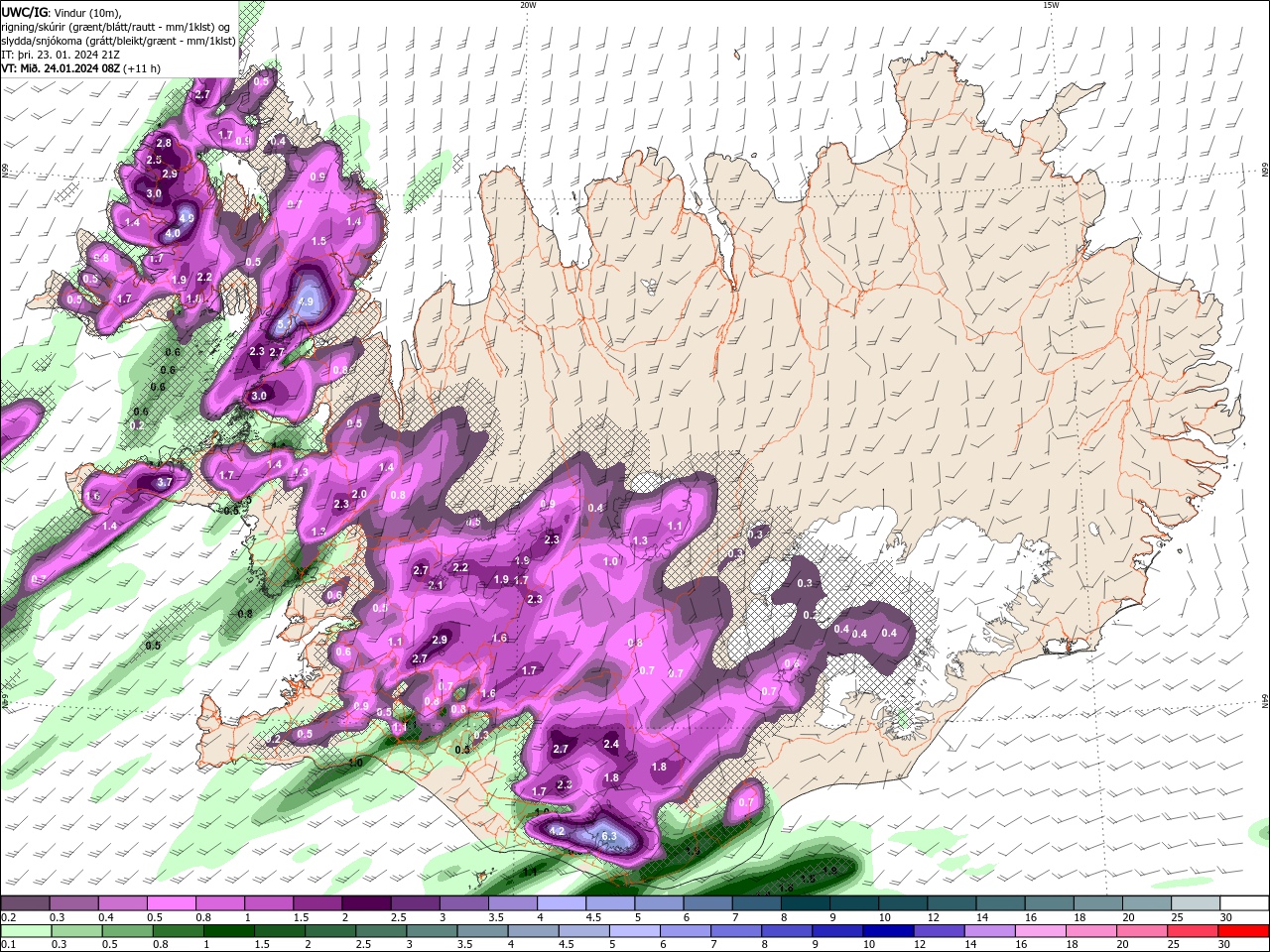This screenshot has width=1270, height=952.
Task: Click the 0.1 label in lower legend row
Action: [9, 944]
